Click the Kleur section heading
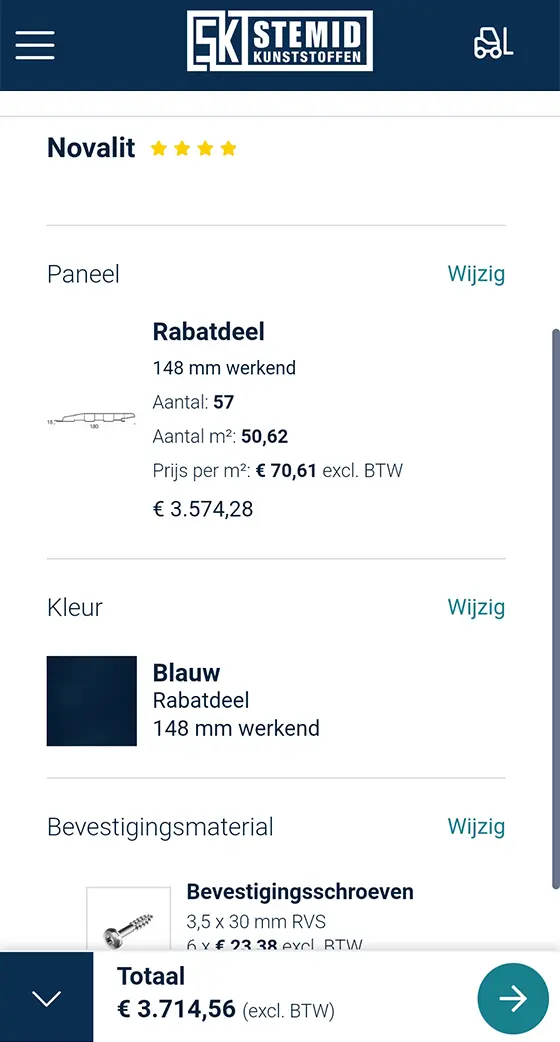 74,607
